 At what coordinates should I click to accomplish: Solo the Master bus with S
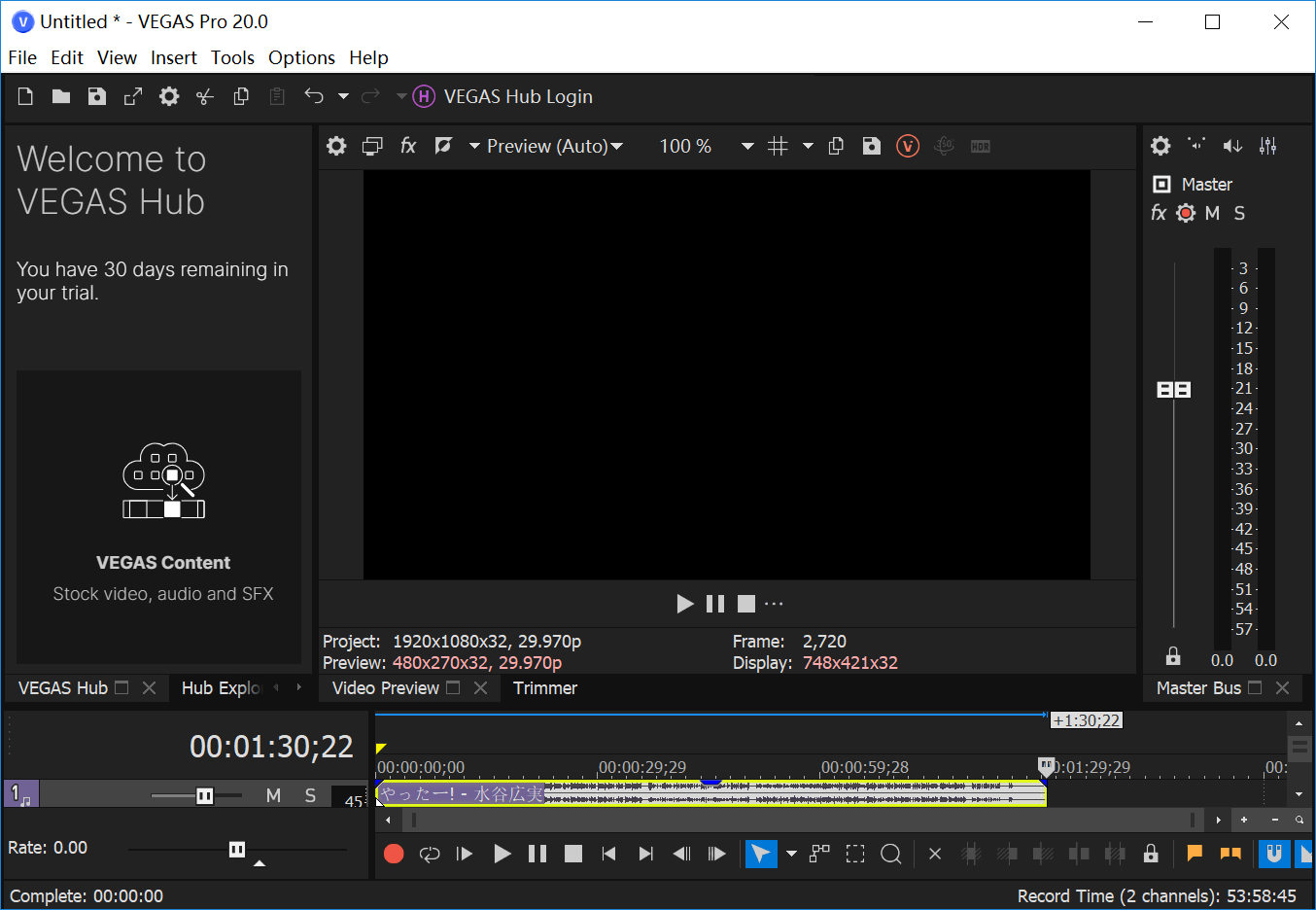(x=1239, y=213)
